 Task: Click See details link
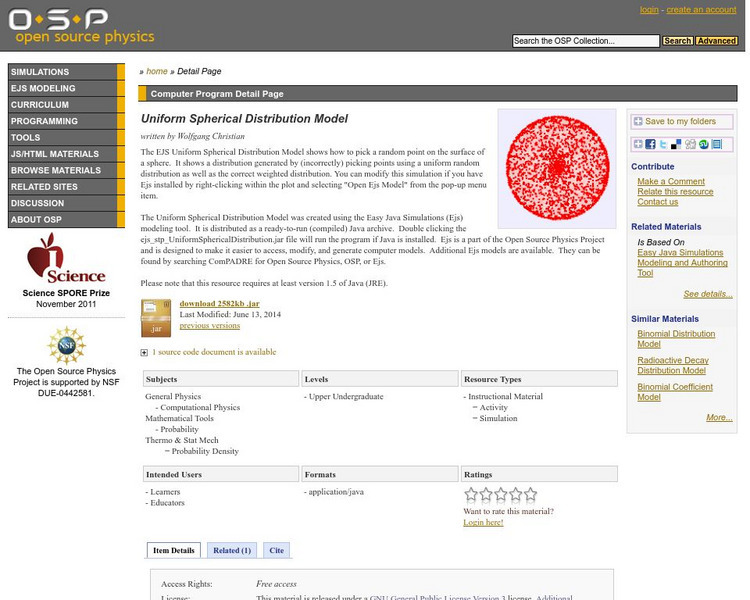(x=708, y=294)
